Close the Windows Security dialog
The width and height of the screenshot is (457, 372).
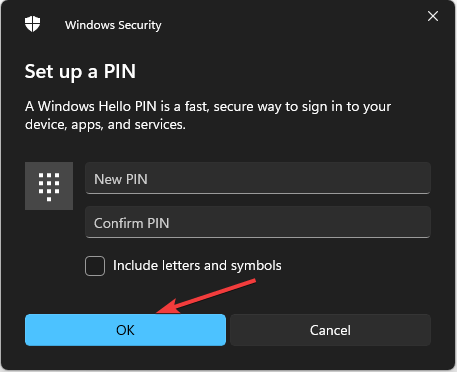433,16
